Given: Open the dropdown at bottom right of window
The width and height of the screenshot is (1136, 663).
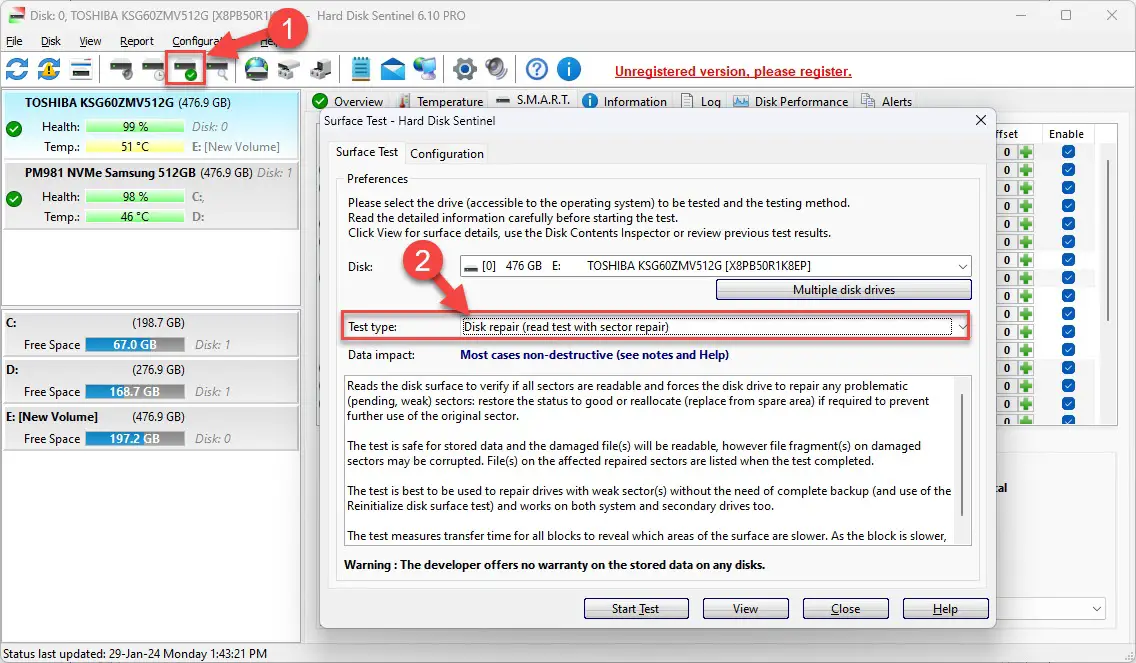Looking at the screenshot, I should [1096, 609].
